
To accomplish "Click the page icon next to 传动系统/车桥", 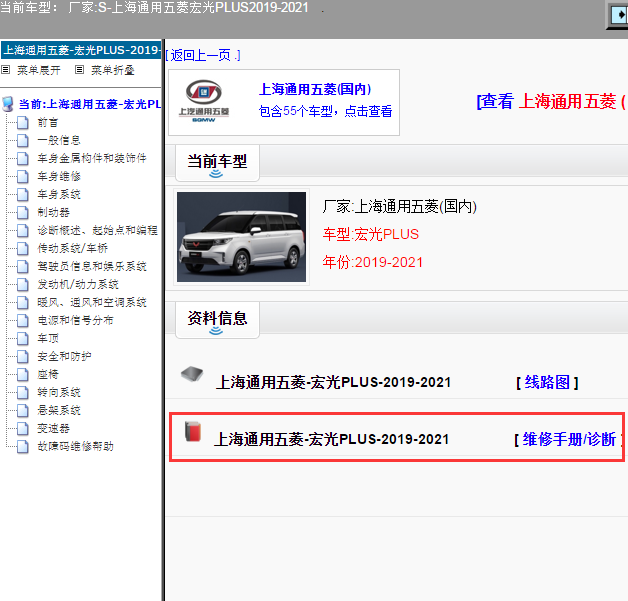I will (x=23, y=248).
